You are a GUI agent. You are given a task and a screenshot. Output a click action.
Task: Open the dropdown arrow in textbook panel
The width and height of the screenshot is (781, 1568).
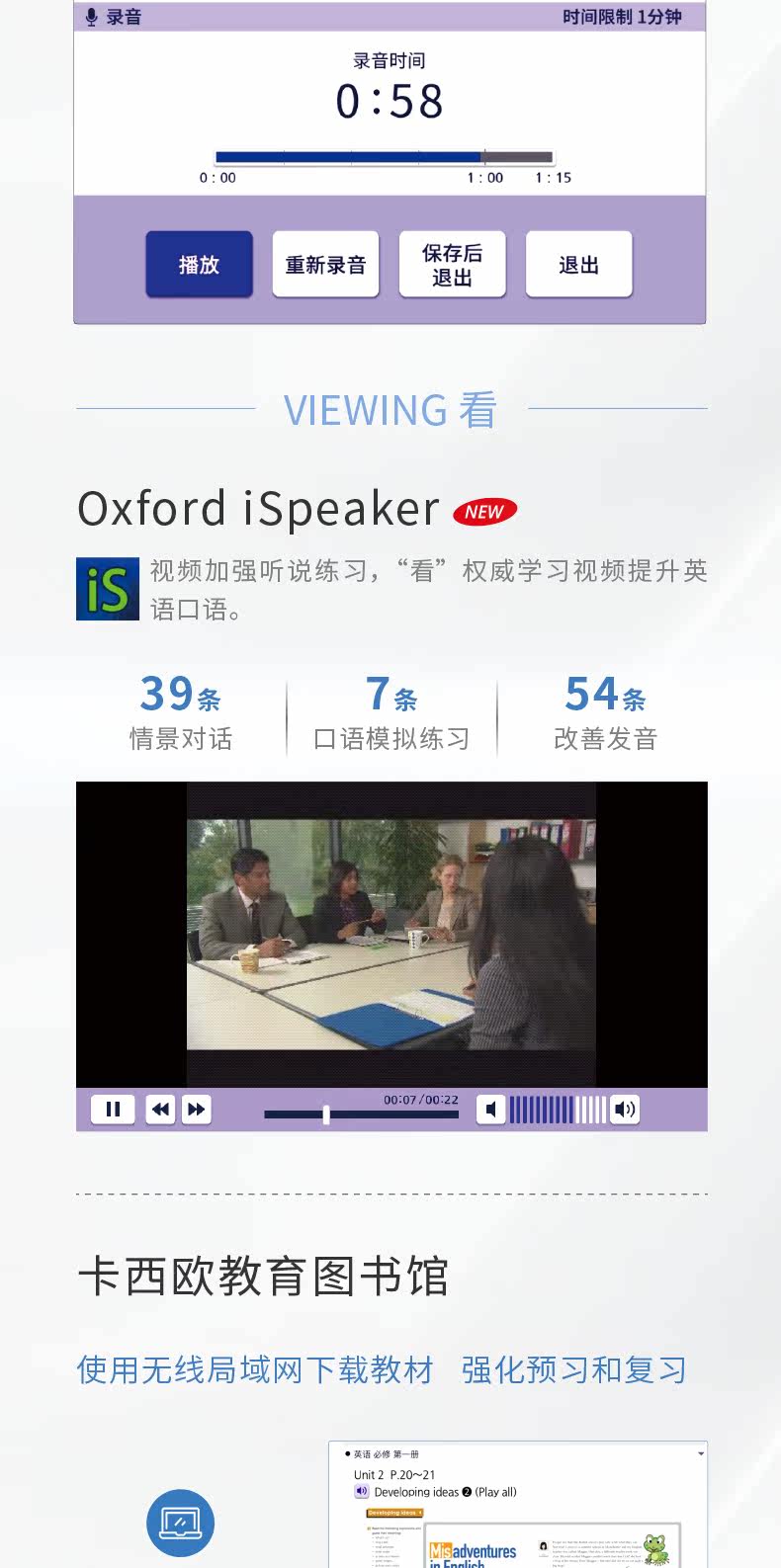(x=700, y=1454)
